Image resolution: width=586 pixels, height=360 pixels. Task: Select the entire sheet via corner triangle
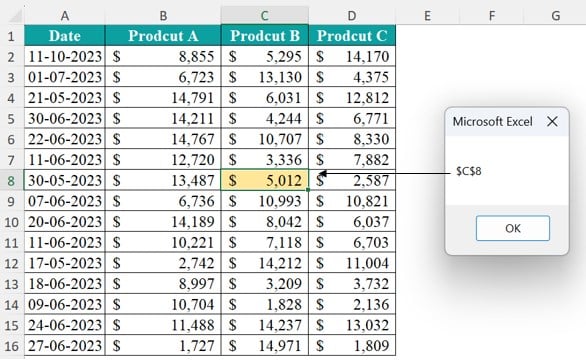pyautogui.click(x=15, y=16)
